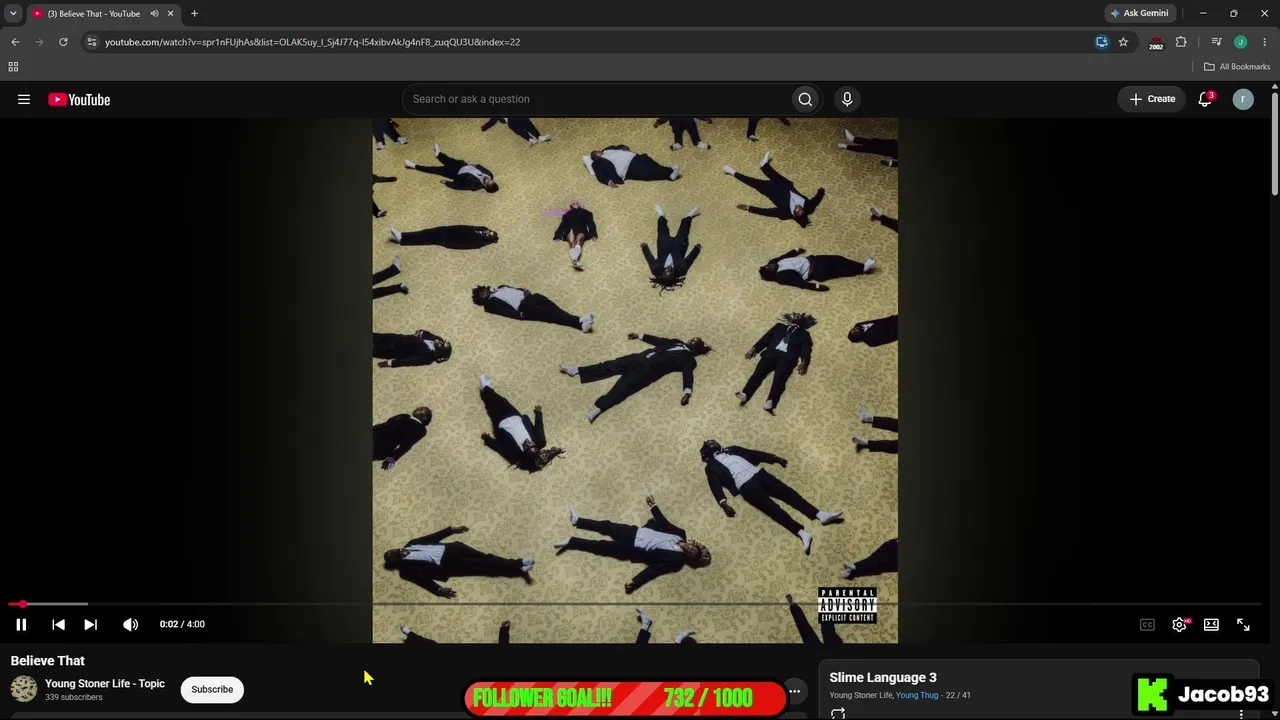Open the Young Thug playlist link

click(917, 695)
